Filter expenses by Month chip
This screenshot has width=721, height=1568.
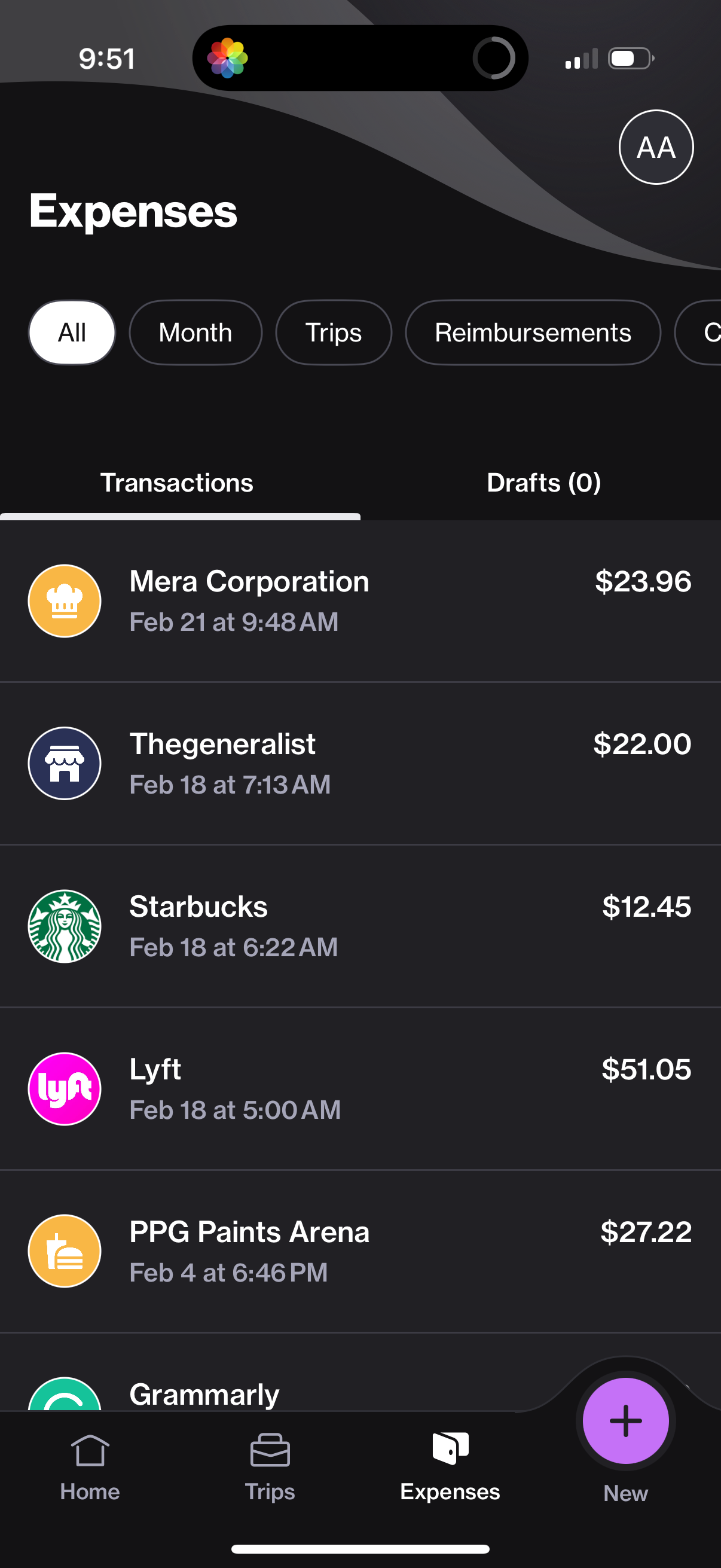(x=195, y=333)
